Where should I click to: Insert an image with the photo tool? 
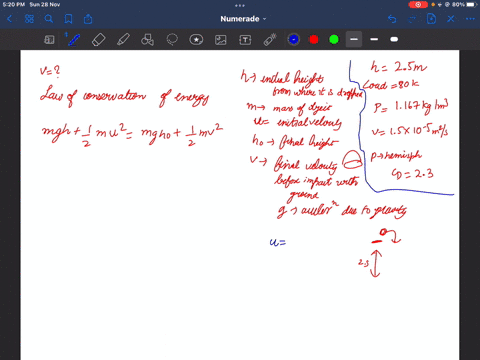tap(221, 40)
